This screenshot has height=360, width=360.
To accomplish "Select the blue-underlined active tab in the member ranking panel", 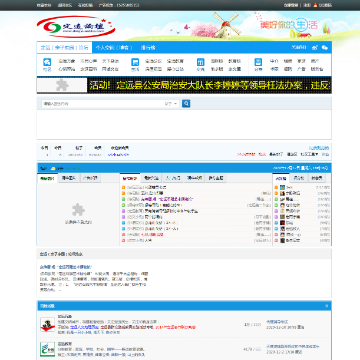I will tap(281, 178).
